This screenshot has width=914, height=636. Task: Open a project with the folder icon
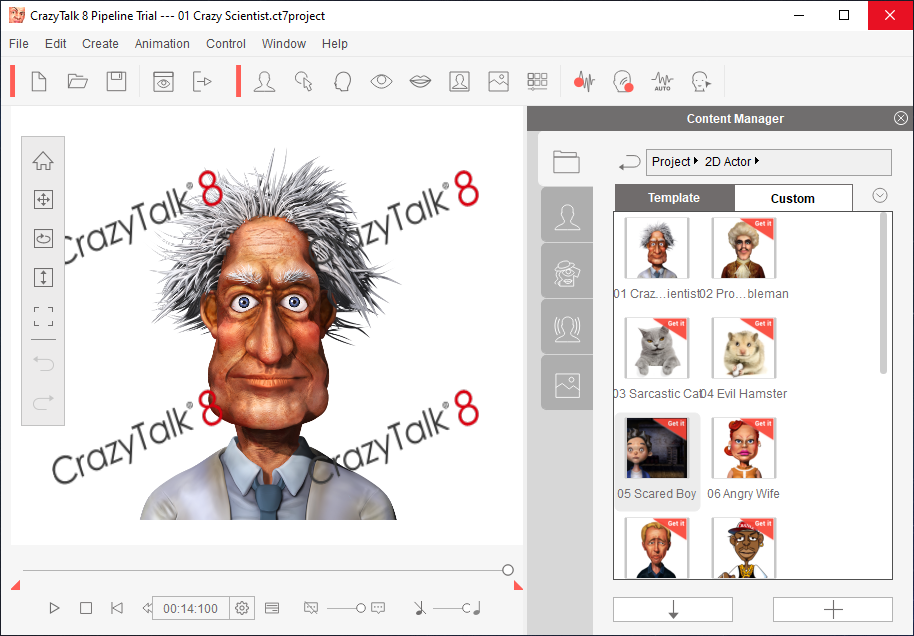(78, 81)
